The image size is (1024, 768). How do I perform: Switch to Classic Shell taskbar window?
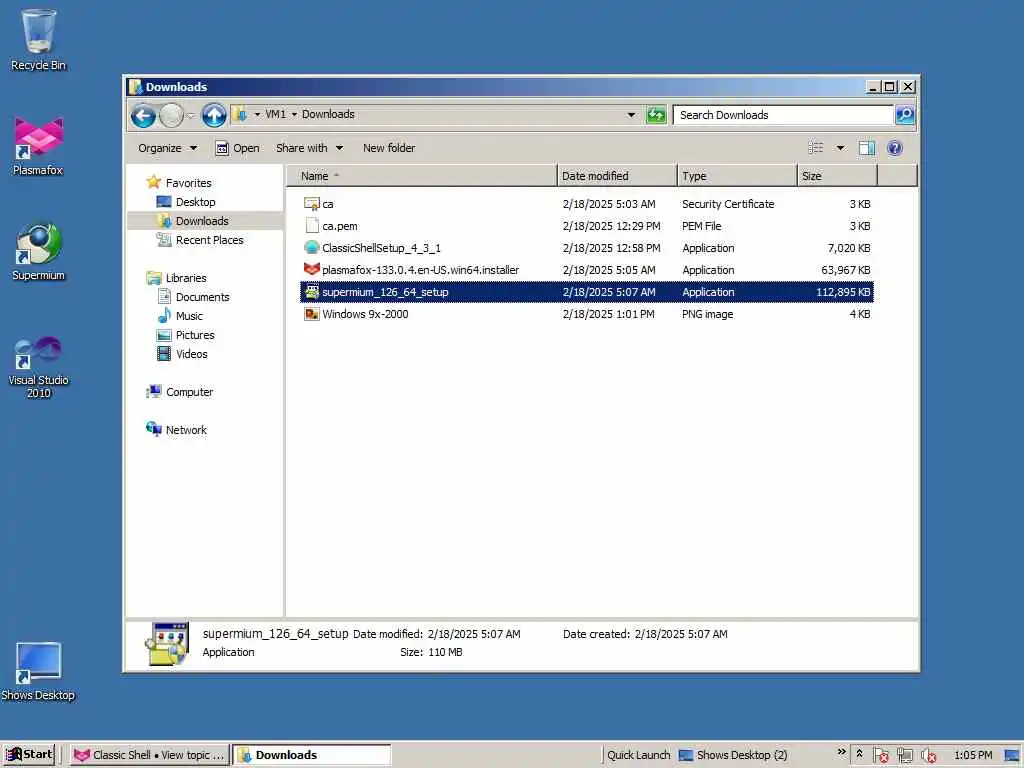point(149,755)
